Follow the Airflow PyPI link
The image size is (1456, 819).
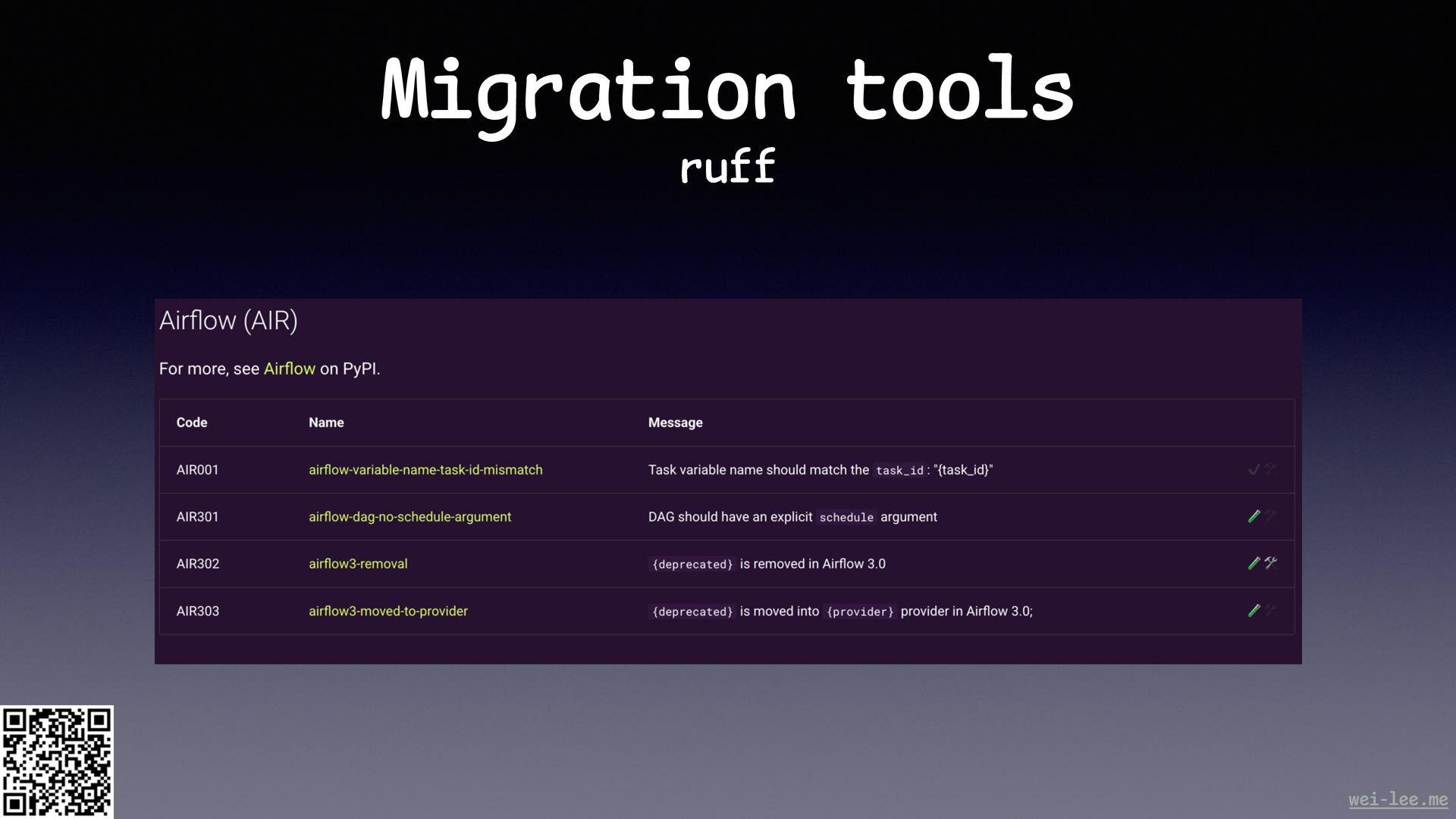tap(289, 369)
